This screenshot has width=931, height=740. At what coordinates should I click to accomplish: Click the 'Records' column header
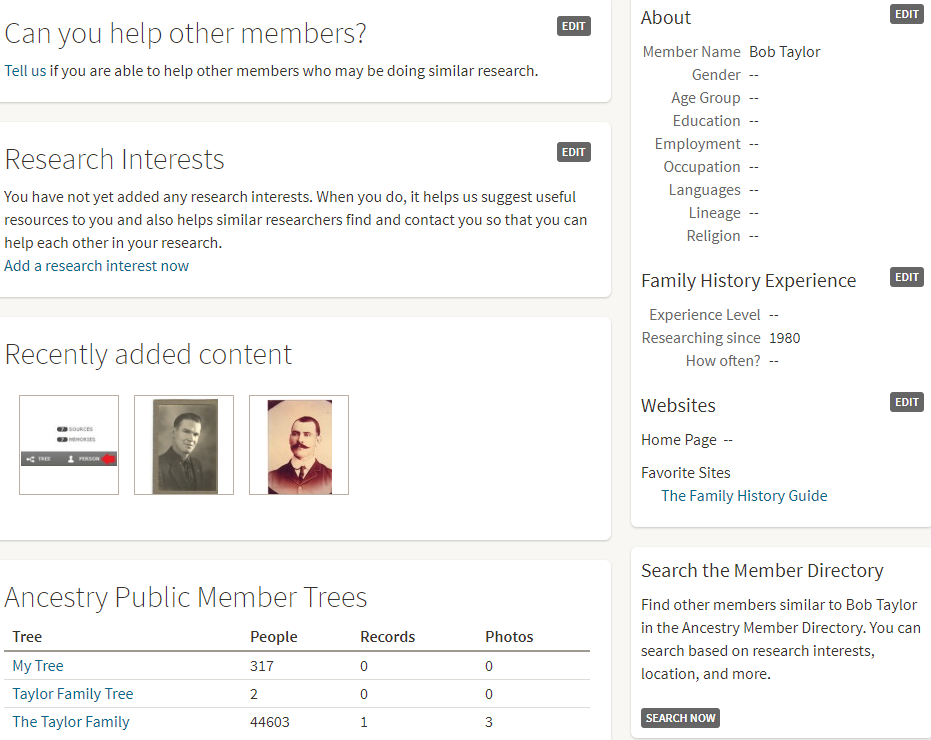(x=387, y=637)
